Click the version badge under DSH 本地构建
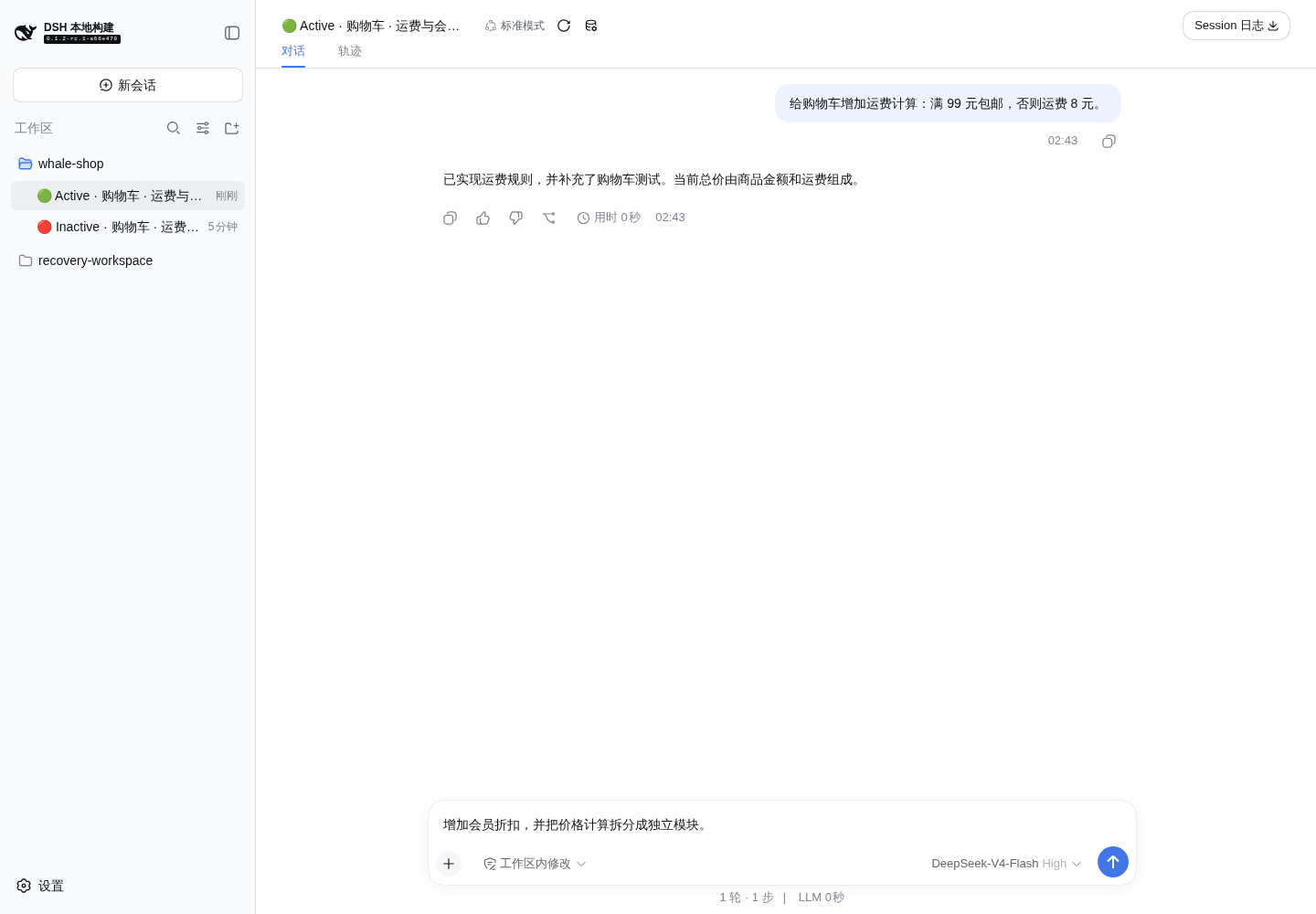The height and width of the screenshot is (914, 1316). (x=82, y=39)
